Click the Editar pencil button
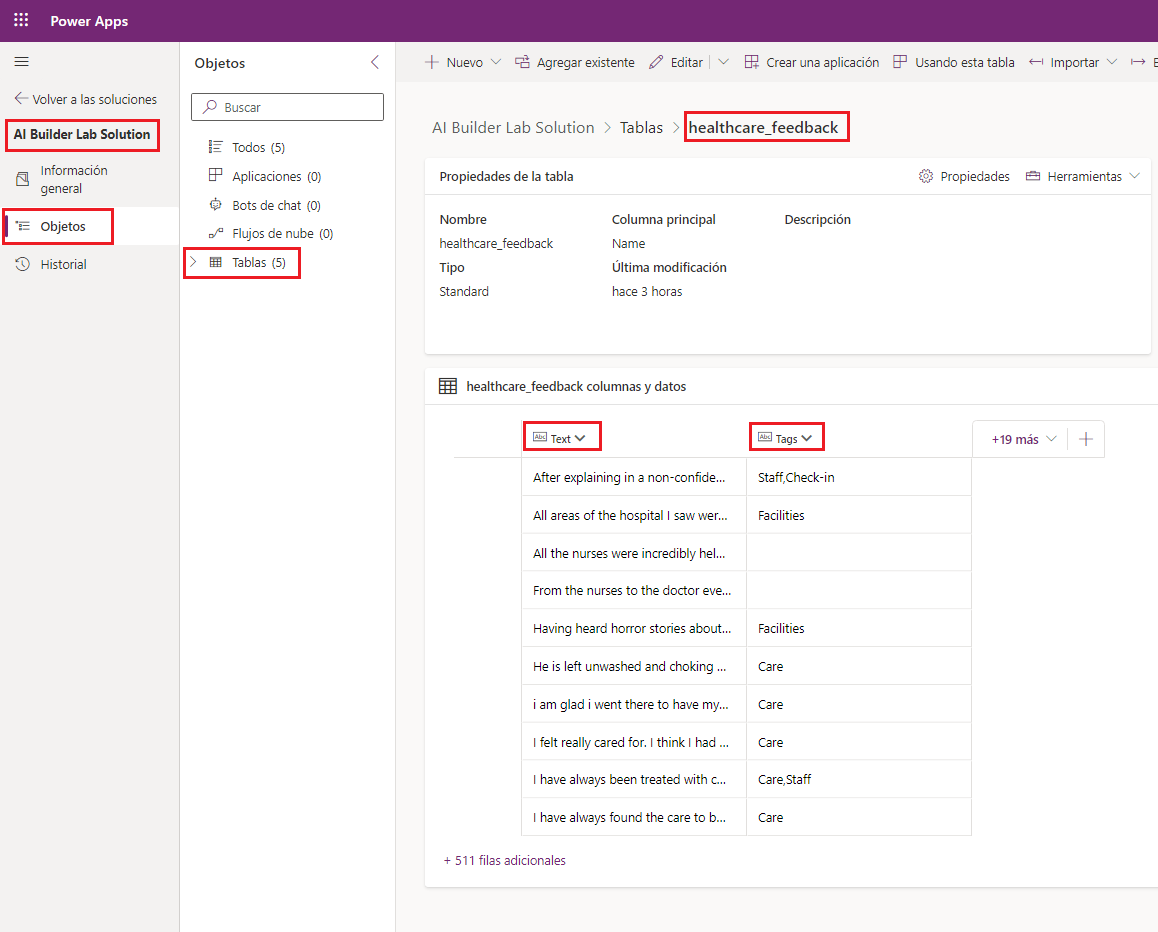1158x932 pixels. tap(676, 63)
